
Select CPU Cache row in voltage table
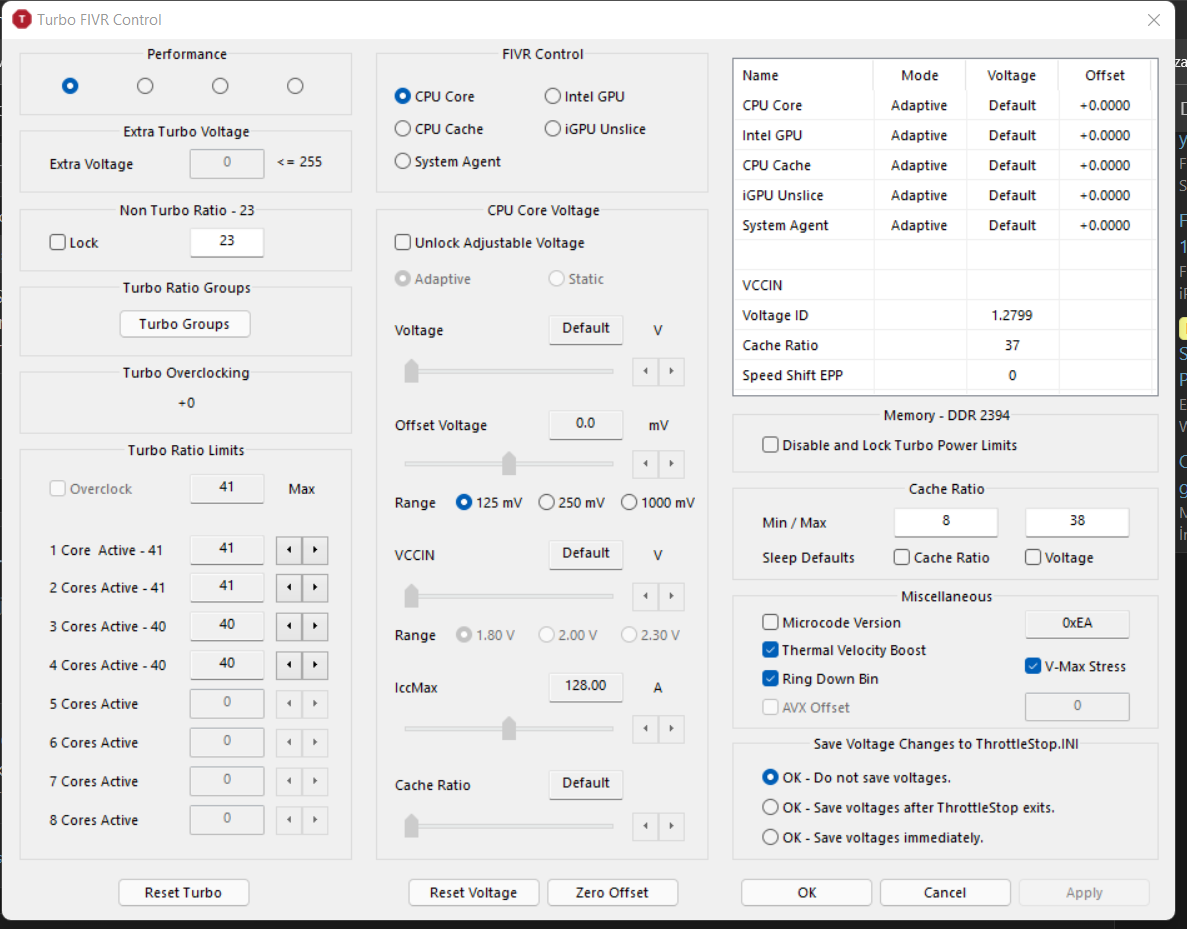click(x=945, y=165)
